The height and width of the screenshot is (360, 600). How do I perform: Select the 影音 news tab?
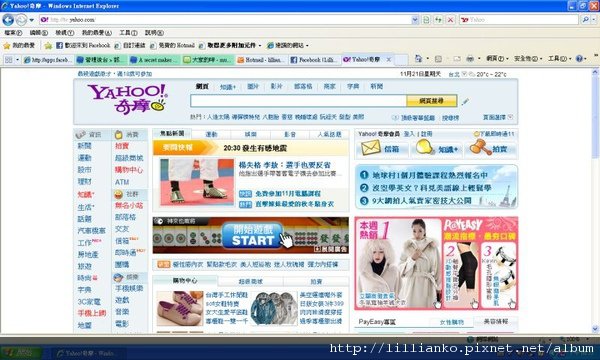[x=290, y=134]
